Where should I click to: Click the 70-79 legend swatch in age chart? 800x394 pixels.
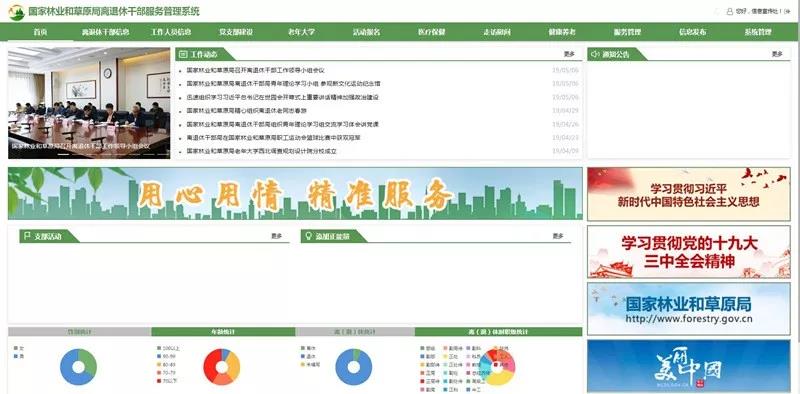coord(160,373)
